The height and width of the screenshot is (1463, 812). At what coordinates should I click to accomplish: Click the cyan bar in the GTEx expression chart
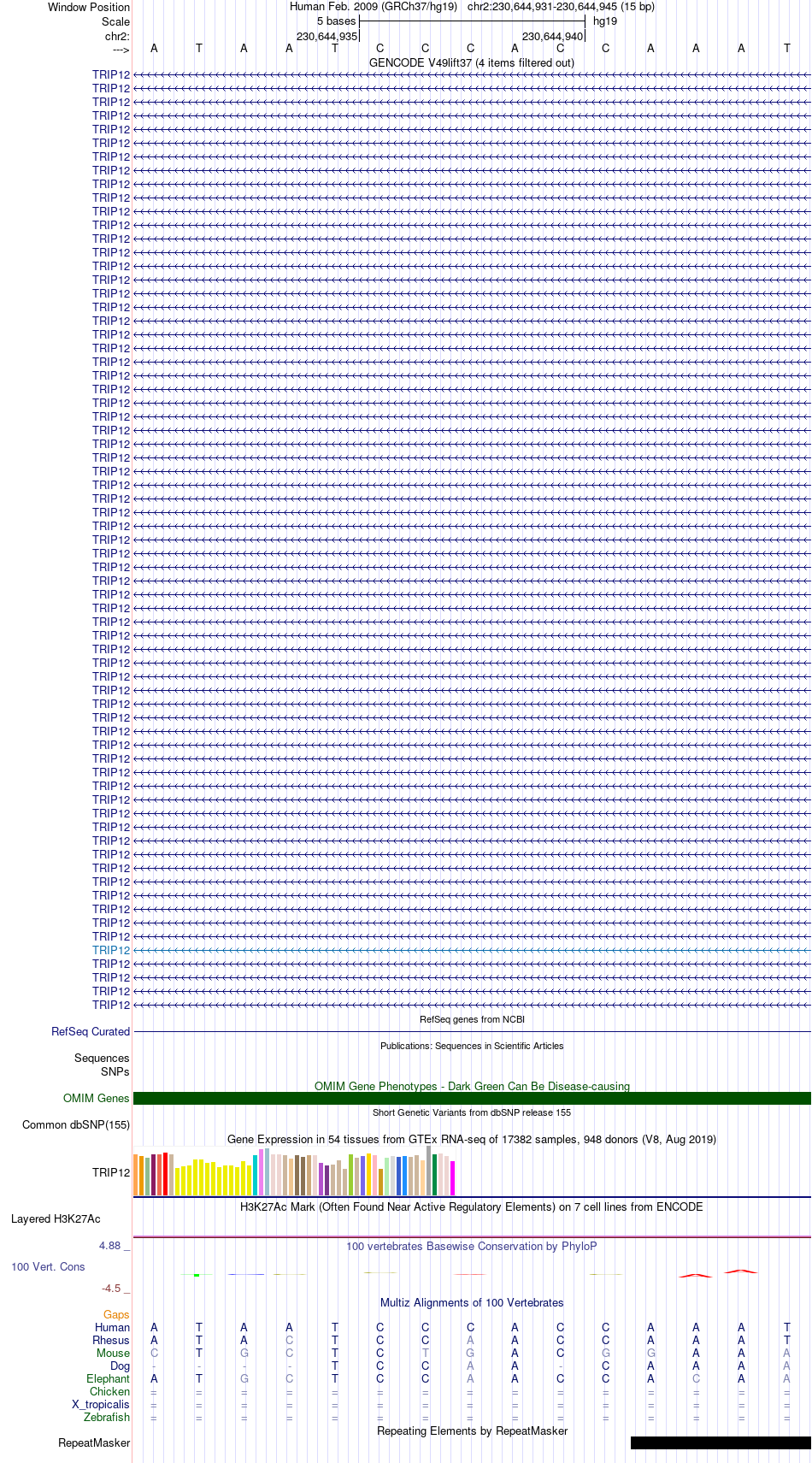coord(255,1175)
